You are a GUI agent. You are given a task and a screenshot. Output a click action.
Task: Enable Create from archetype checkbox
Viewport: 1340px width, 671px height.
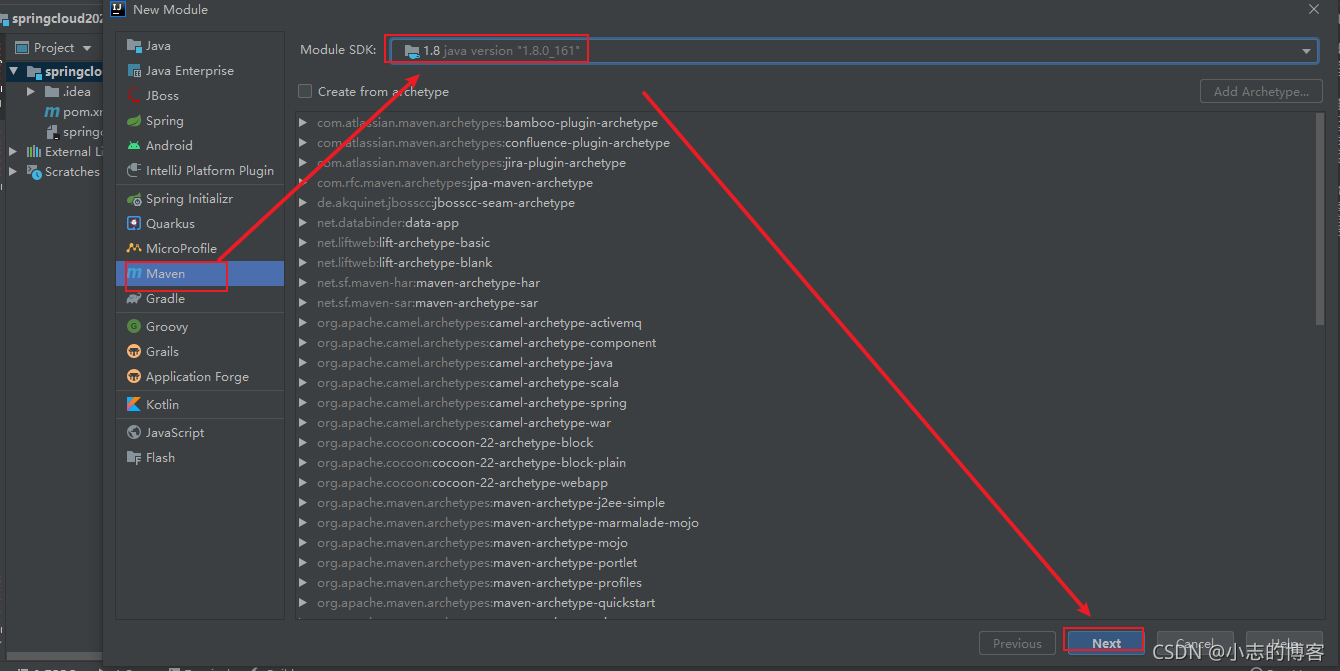(305, 91)
